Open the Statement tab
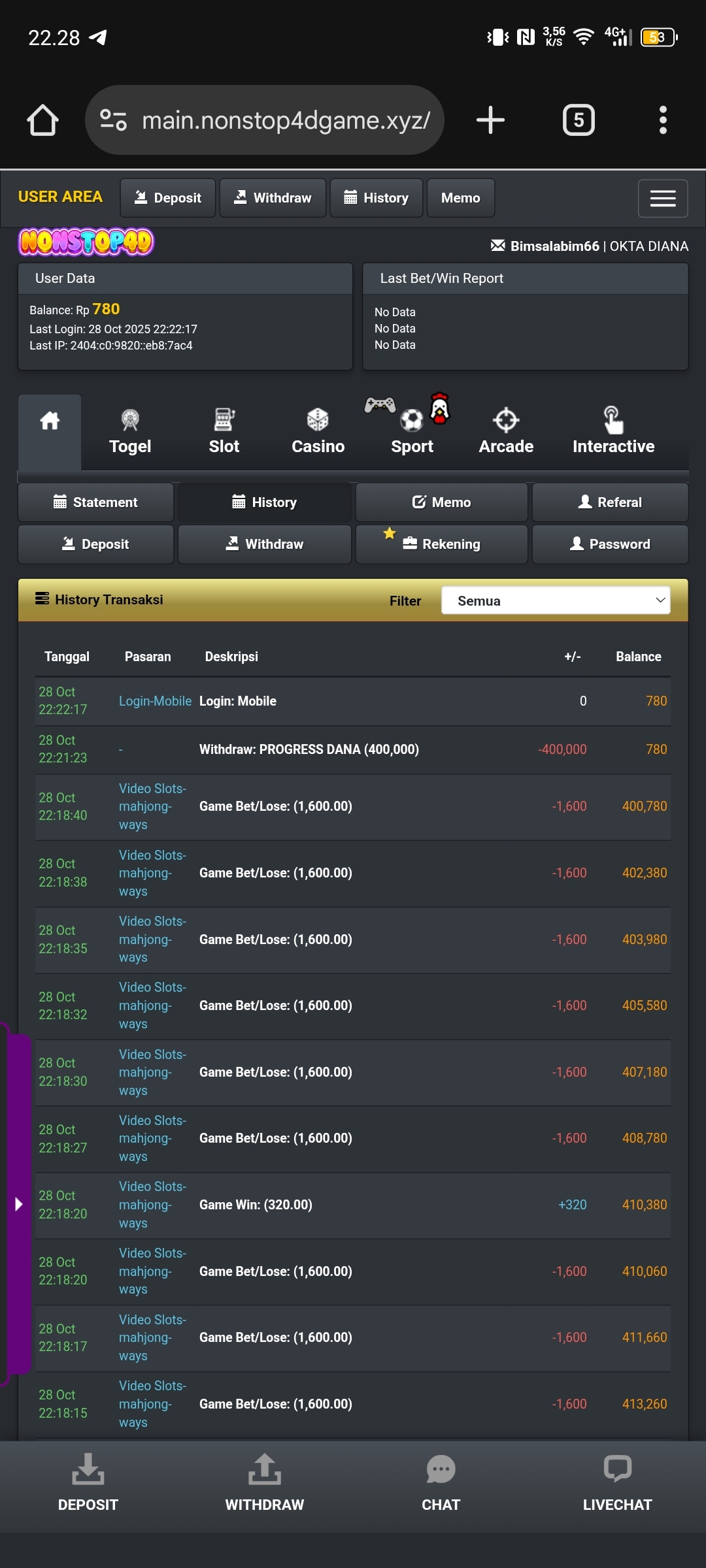Screen dimensions: 706x1568 pyautogui.click(x=95, y=502)
